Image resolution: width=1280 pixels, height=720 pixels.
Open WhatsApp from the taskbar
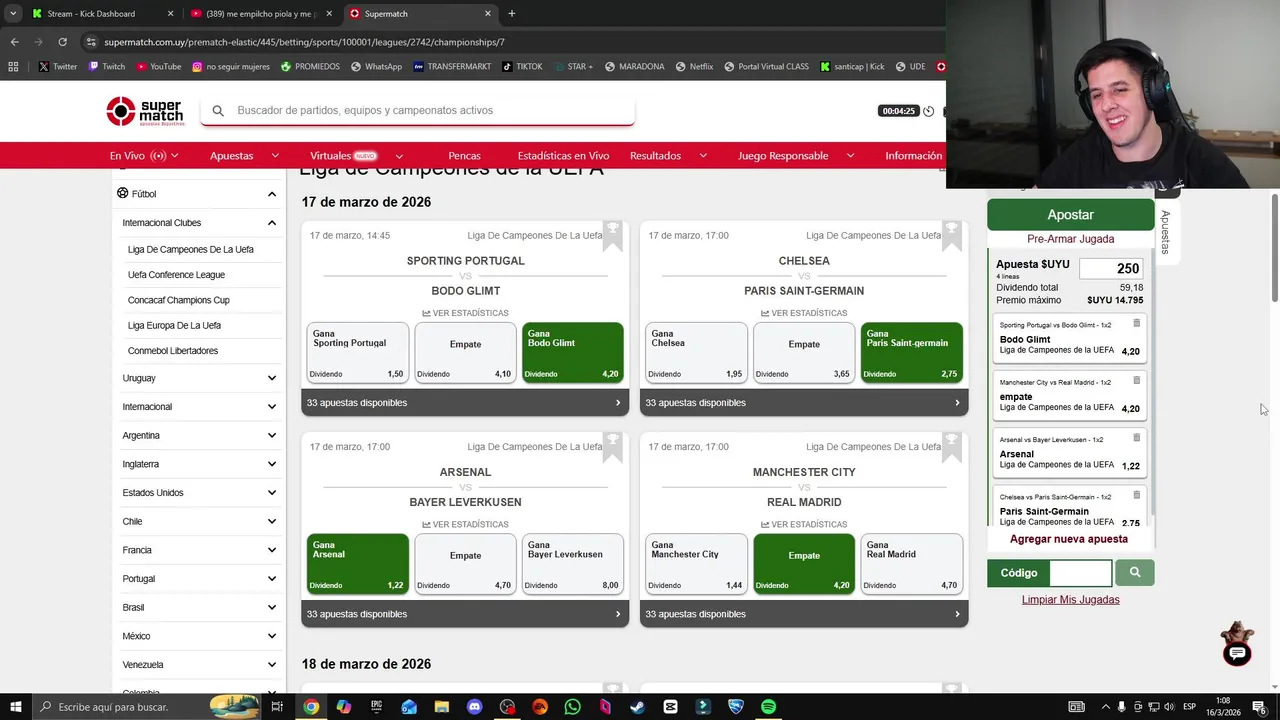(x=572, y=707)
